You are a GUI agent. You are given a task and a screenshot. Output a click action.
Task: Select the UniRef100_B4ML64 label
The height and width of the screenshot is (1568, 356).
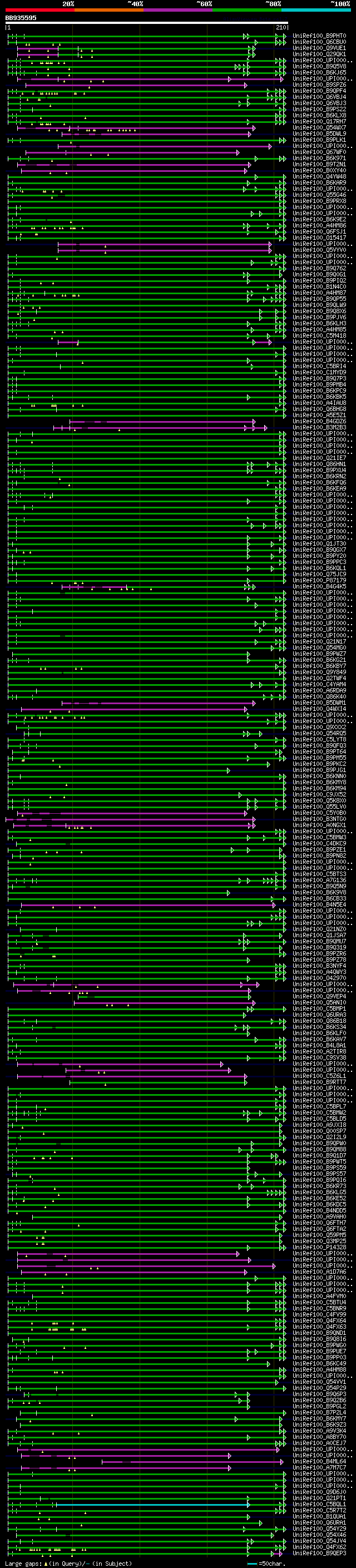pos(319,1461)
